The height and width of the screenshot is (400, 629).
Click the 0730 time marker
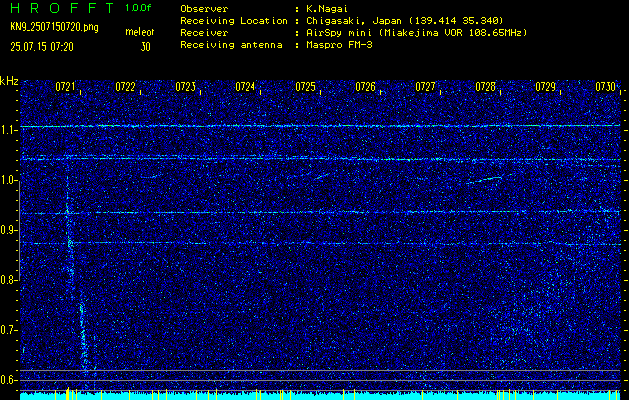pyautogui.click(x=605, y=87)
